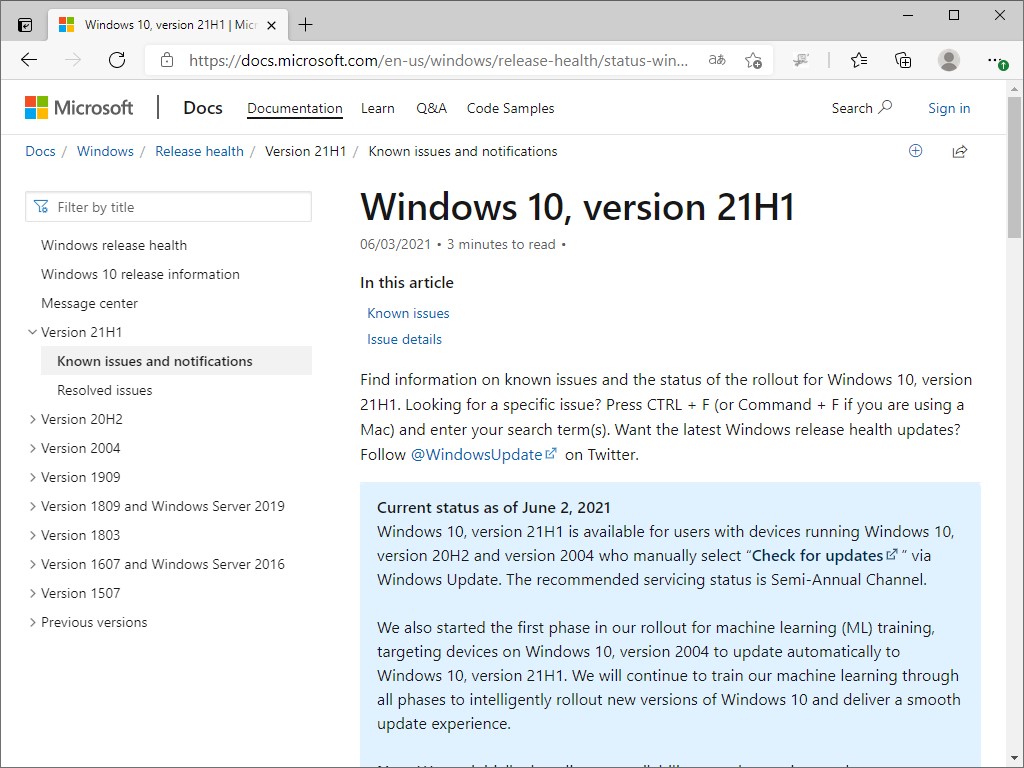Select Documentation in the top navigation
The width and height of the screenshot is (1024, 768).
click(294, 108)
